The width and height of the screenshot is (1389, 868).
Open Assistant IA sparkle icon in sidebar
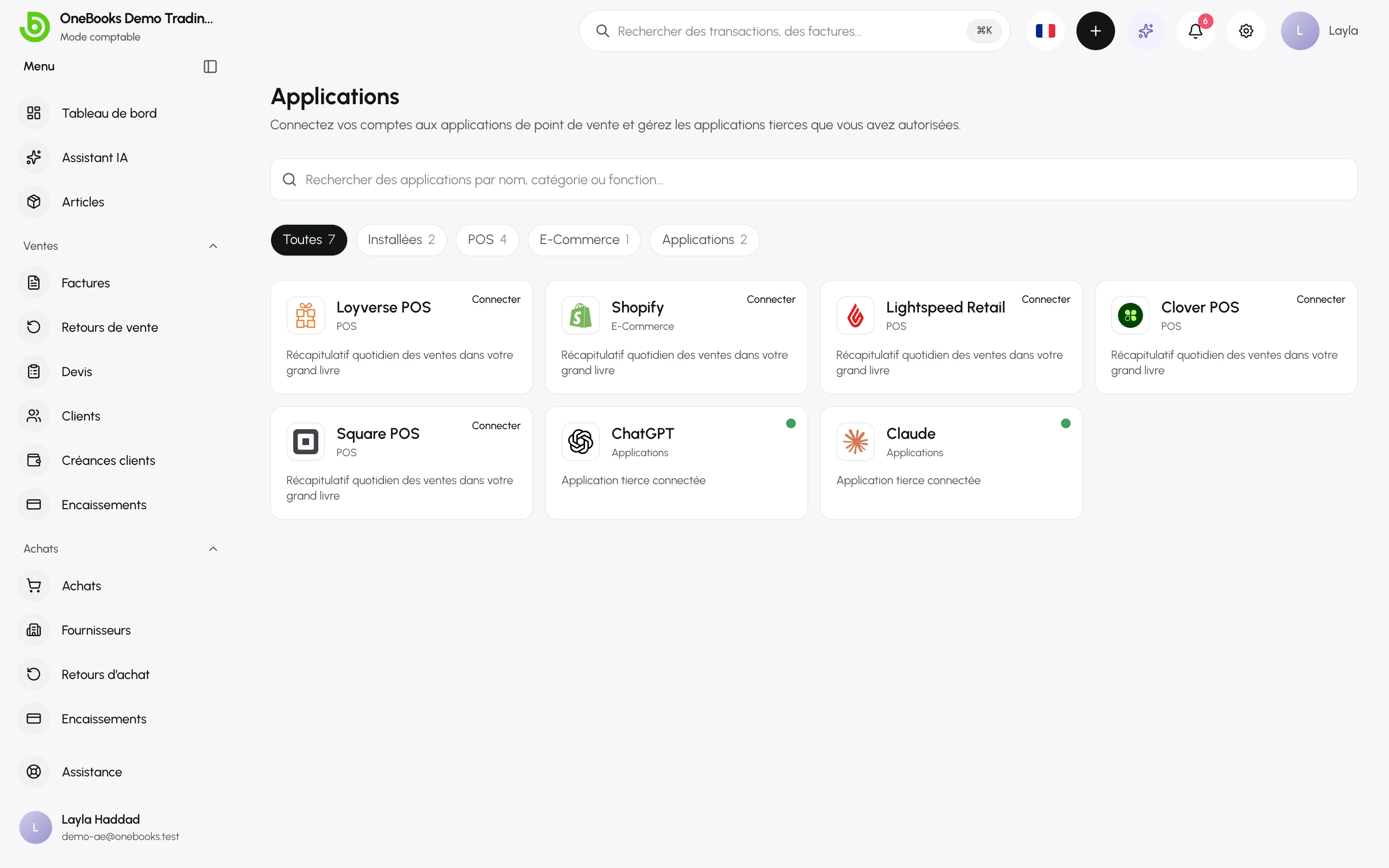pyautogui.click(x=34, y=157)
